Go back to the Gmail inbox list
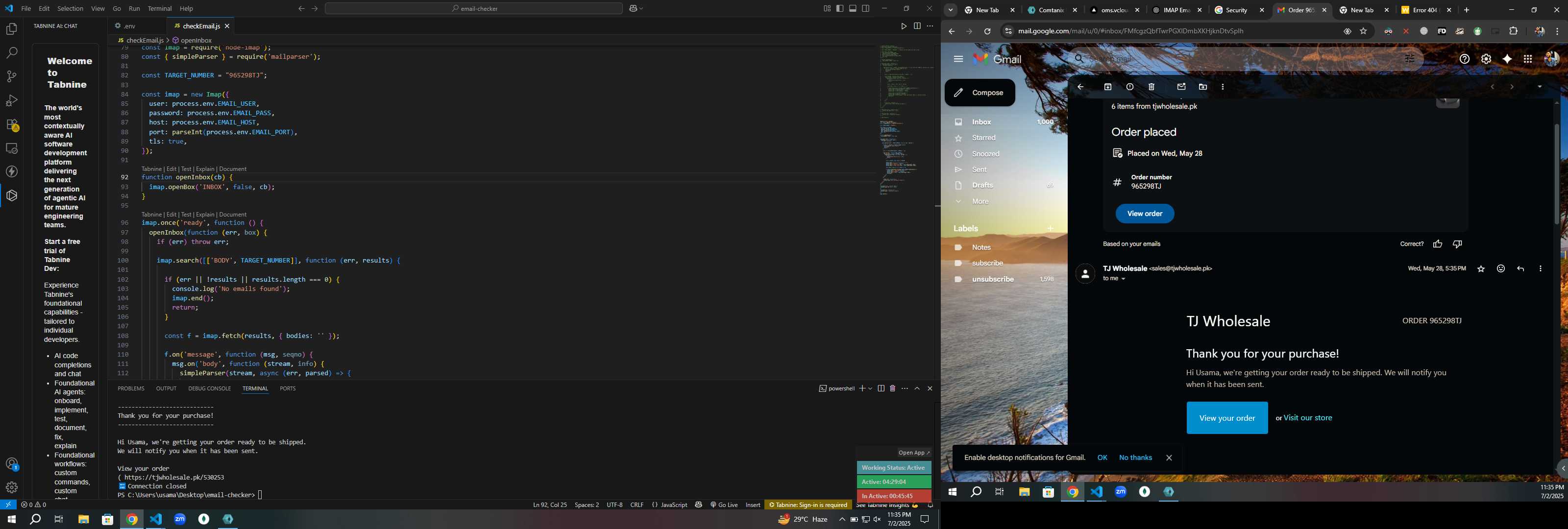The height and width of the screenshot is (529, 1568). [x=1080, y=87]
